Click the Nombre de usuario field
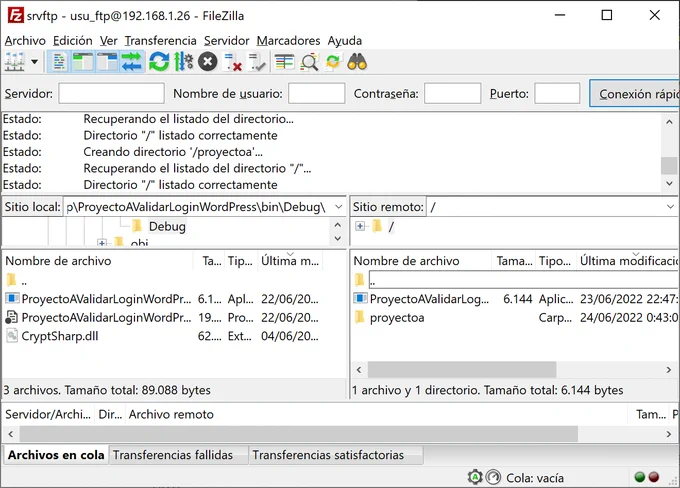This screenshot has height=488, width=680. pos(317,93)
